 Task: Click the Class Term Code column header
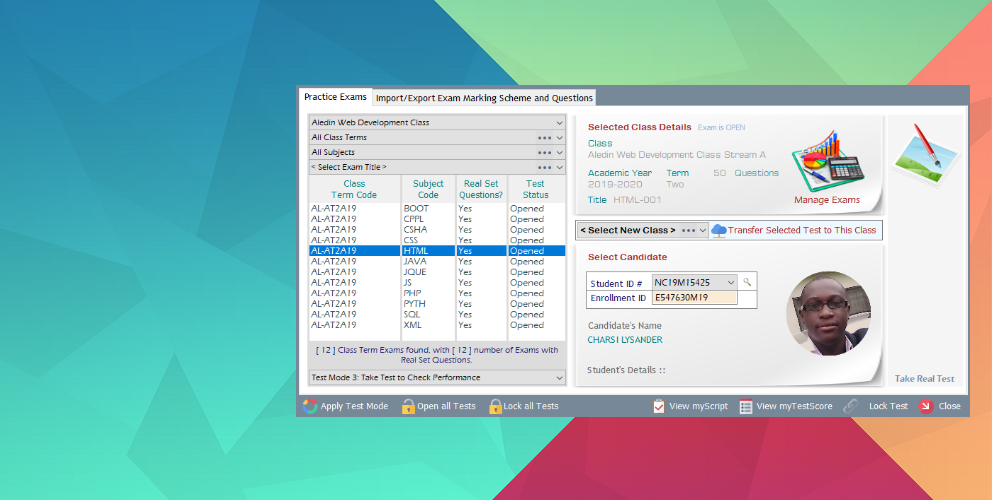pyautogui.click(x=354, y=189)
